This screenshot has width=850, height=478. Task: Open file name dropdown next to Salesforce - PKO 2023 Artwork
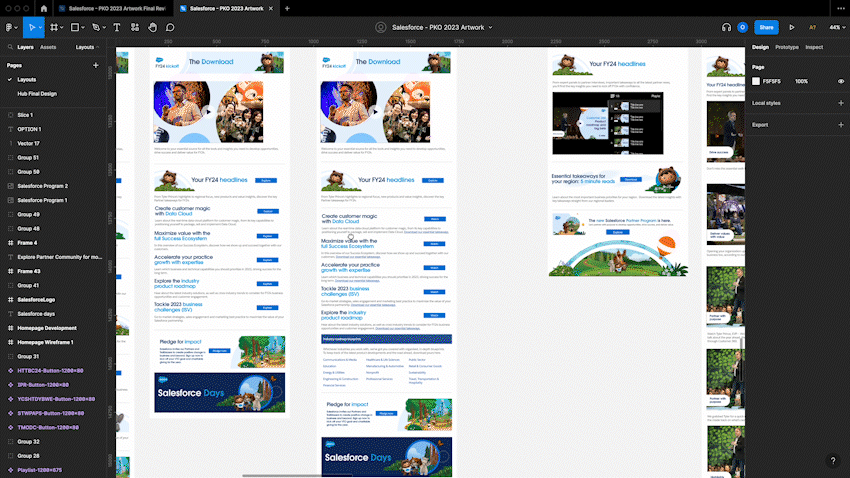point(491,28)
